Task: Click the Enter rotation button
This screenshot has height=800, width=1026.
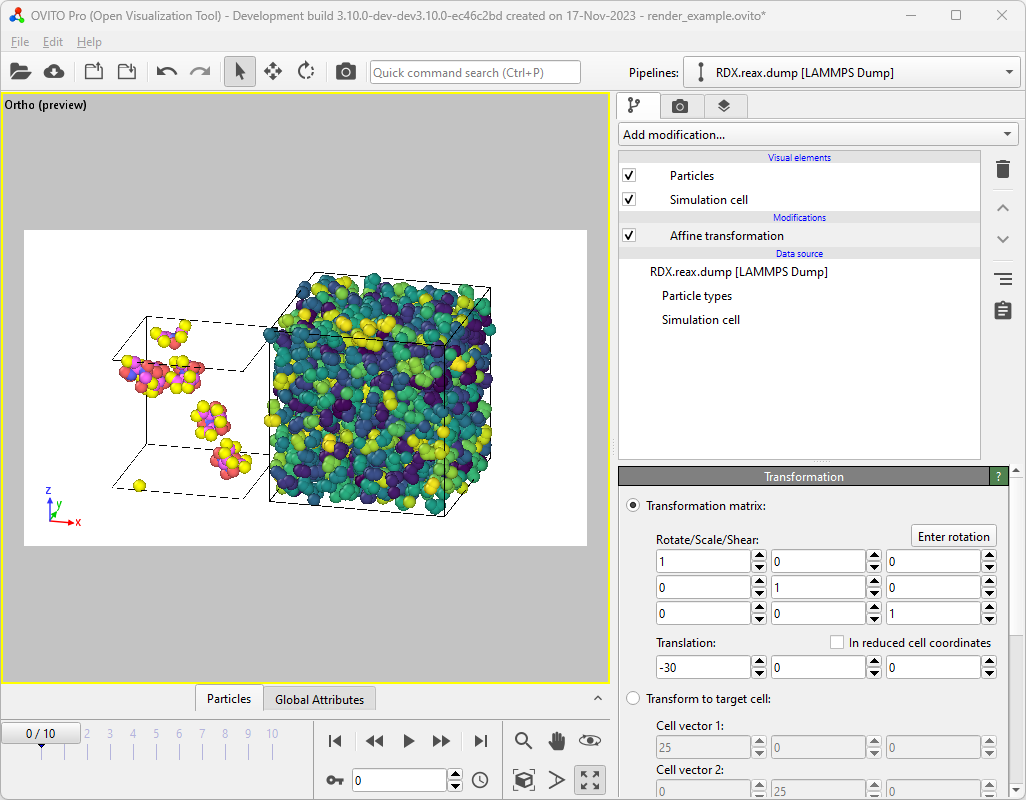Action: tap(953, 537)
